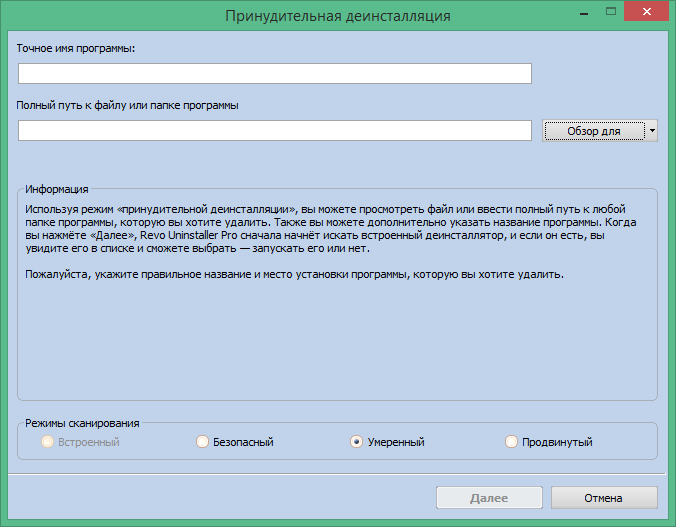The height and width of the screenshot is (527, 676).
Task: Click the paragraph starting 'Пожалуйста, укажите правильное'
Action: pyautogui.click(x=294, y=274)
